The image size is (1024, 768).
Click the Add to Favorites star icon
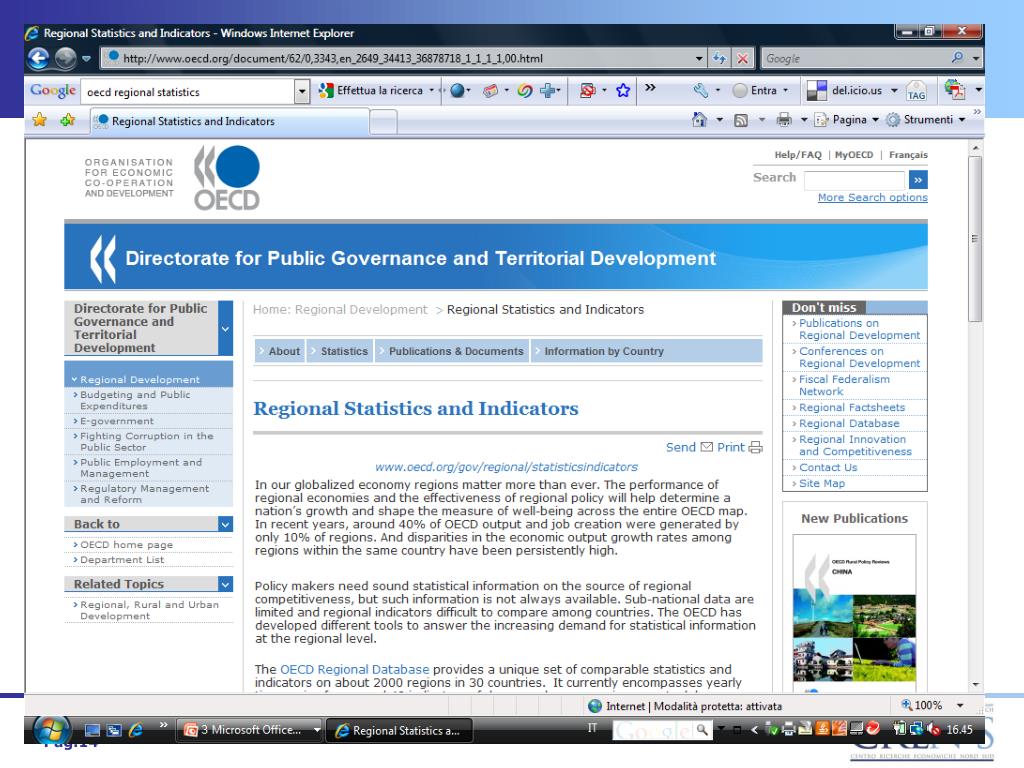(67, 120)
